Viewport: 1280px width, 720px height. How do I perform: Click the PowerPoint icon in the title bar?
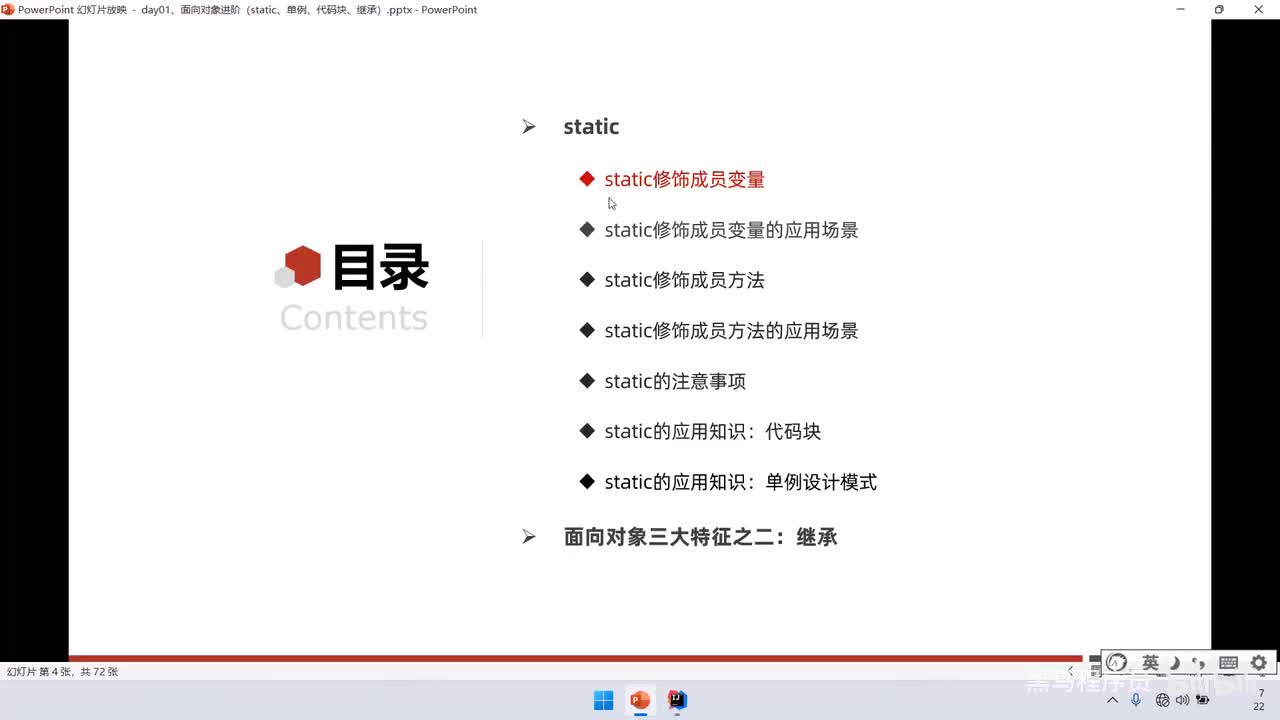(8, 9)
